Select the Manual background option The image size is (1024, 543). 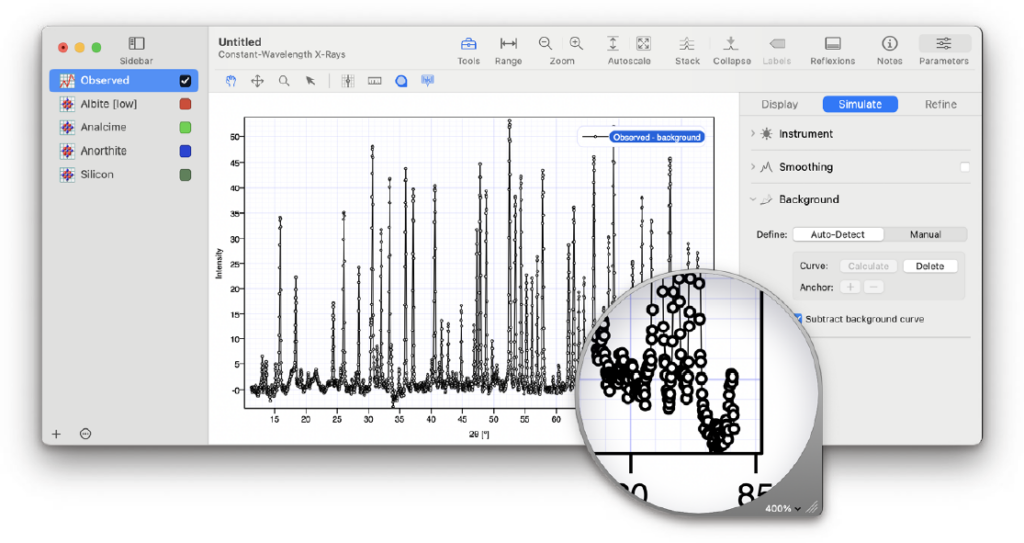pyautogui.click(x=925, y=234)
